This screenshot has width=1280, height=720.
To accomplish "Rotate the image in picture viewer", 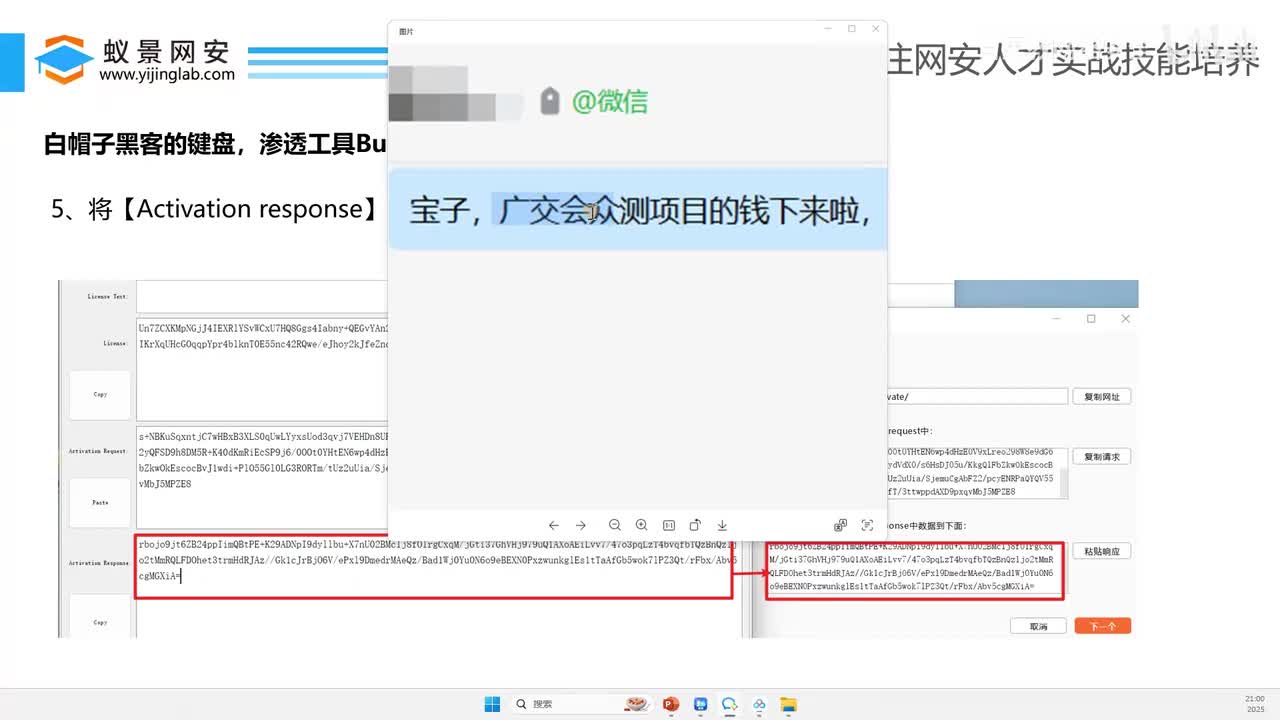I will 695,525.
